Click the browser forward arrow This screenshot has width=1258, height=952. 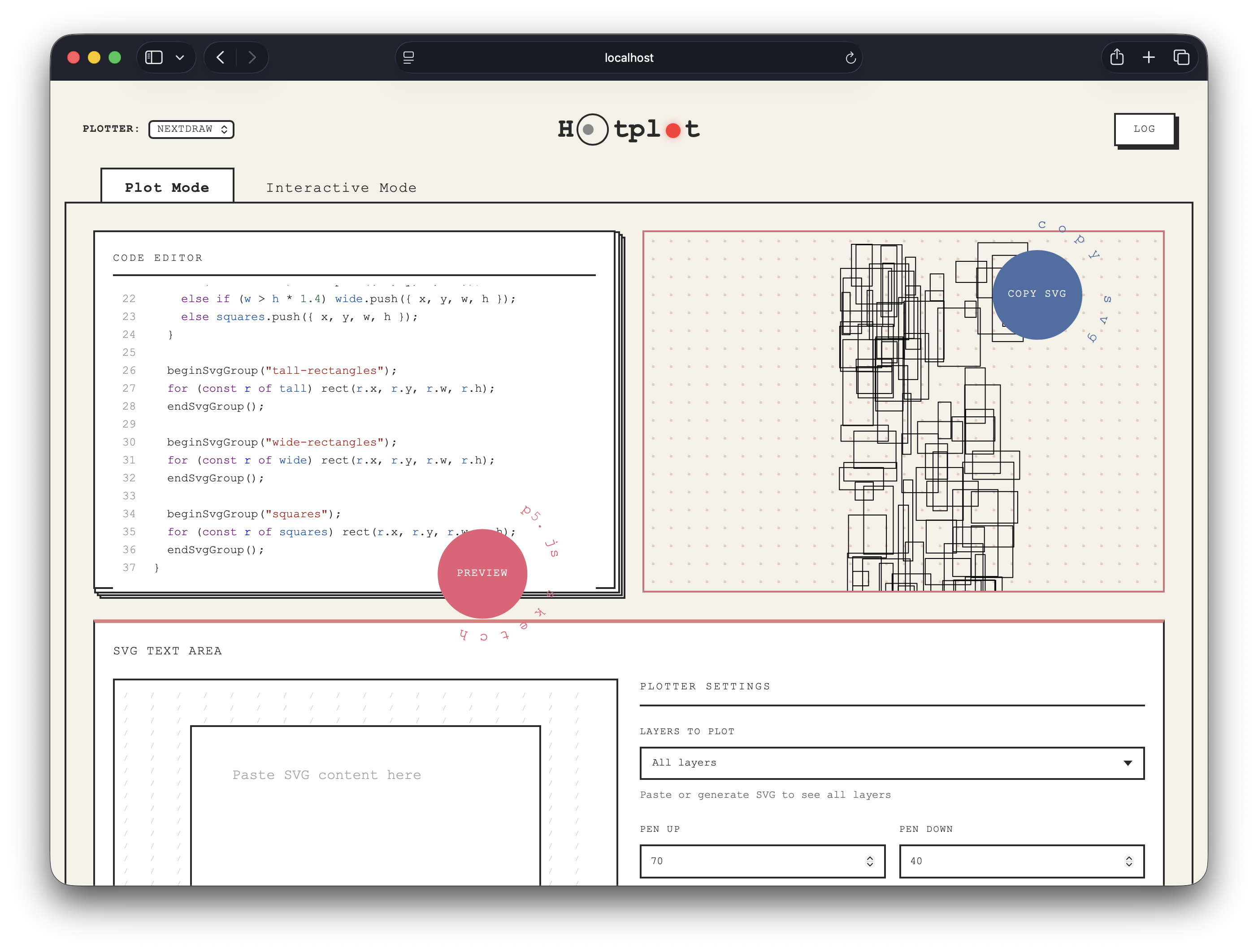pos(252,57)
